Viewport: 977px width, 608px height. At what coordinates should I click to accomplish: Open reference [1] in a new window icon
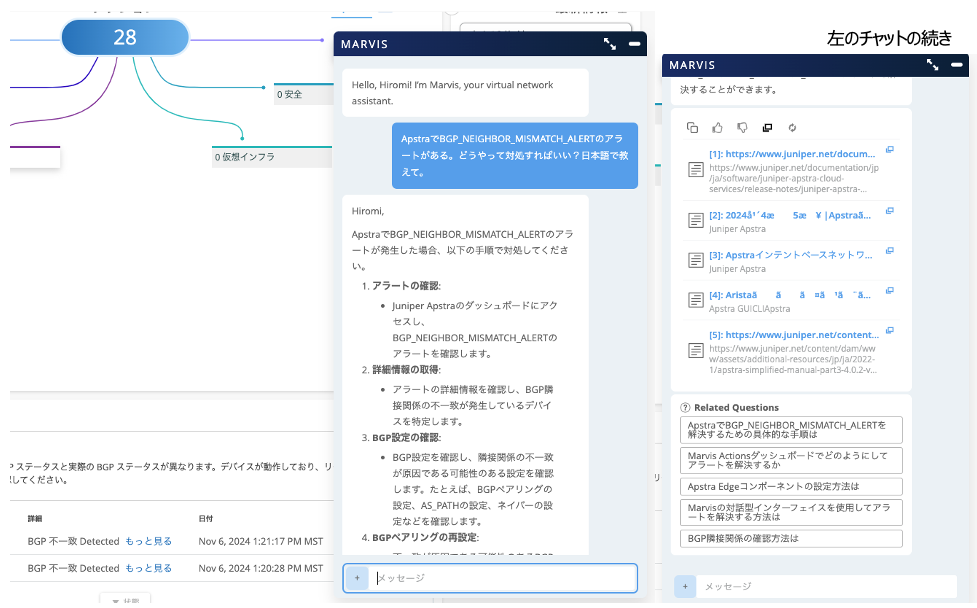pos(889,151)
